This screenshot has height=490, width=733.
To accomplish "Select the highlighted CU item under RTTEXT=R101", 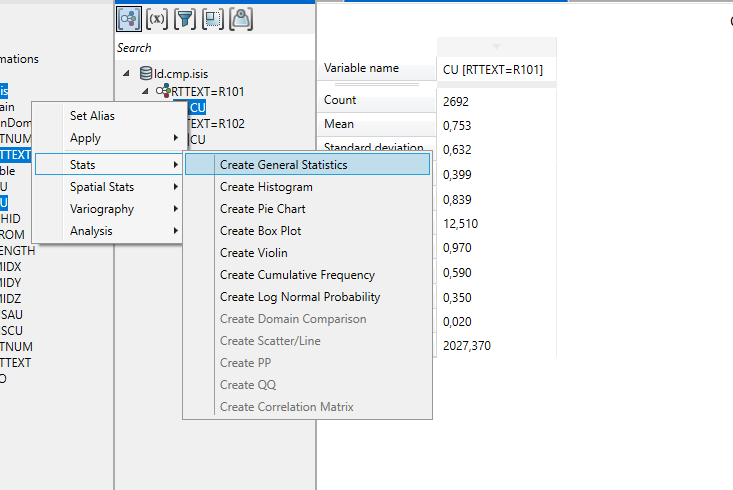I will [197, 108].
